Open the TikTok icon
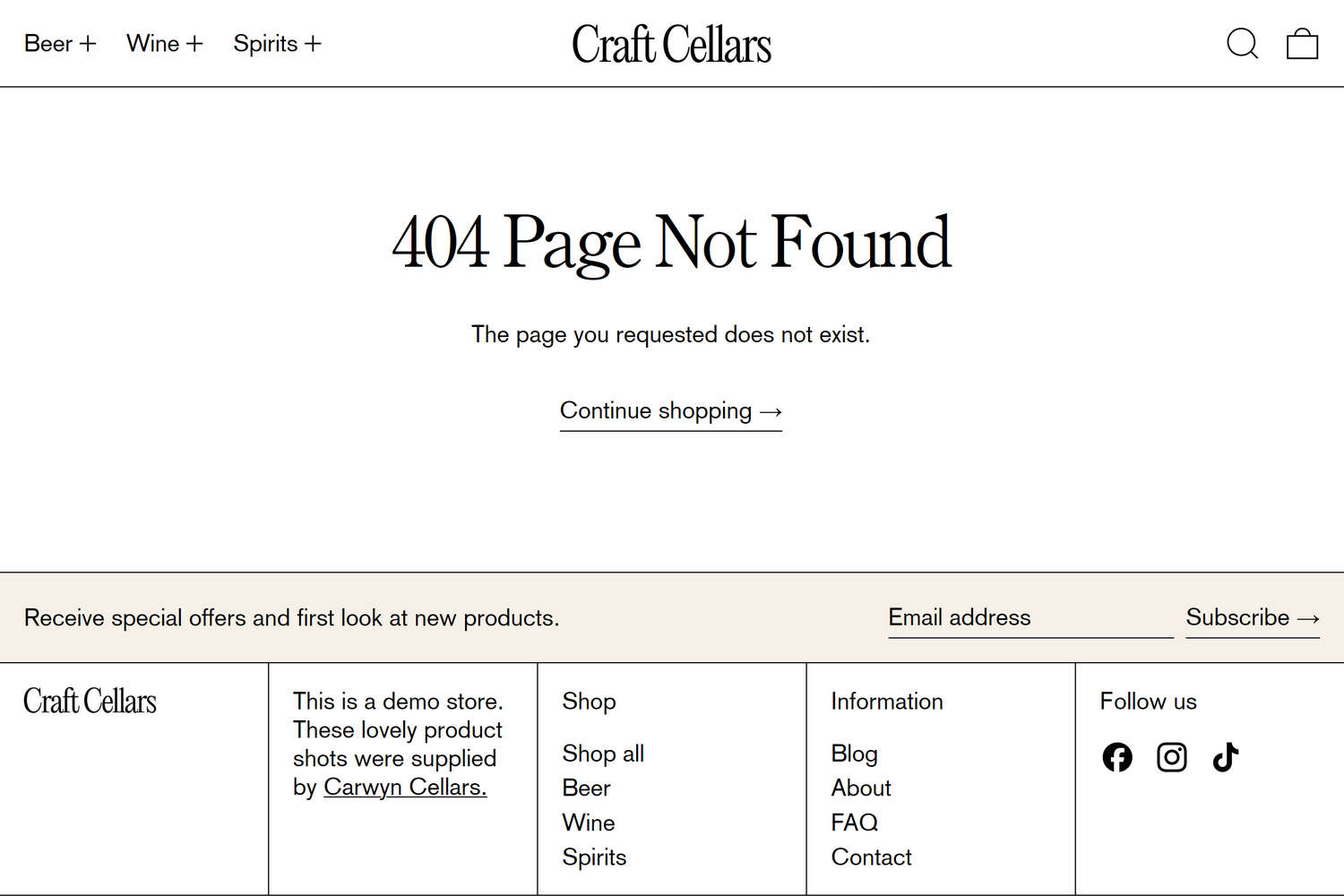1344x896 pixels. click(x=1225, y=757)
